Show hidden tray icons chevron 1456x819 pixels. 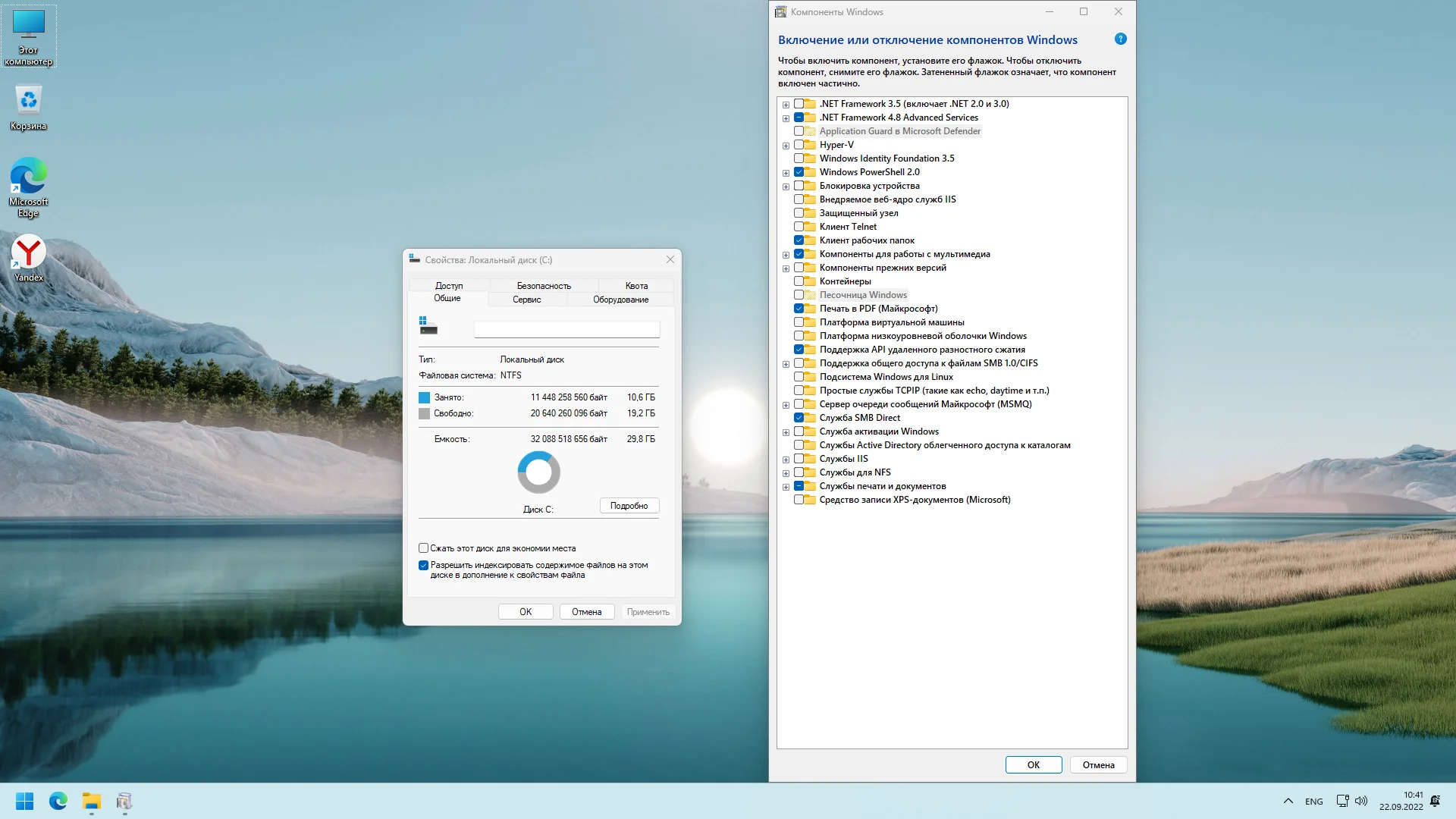point(1288,801)
